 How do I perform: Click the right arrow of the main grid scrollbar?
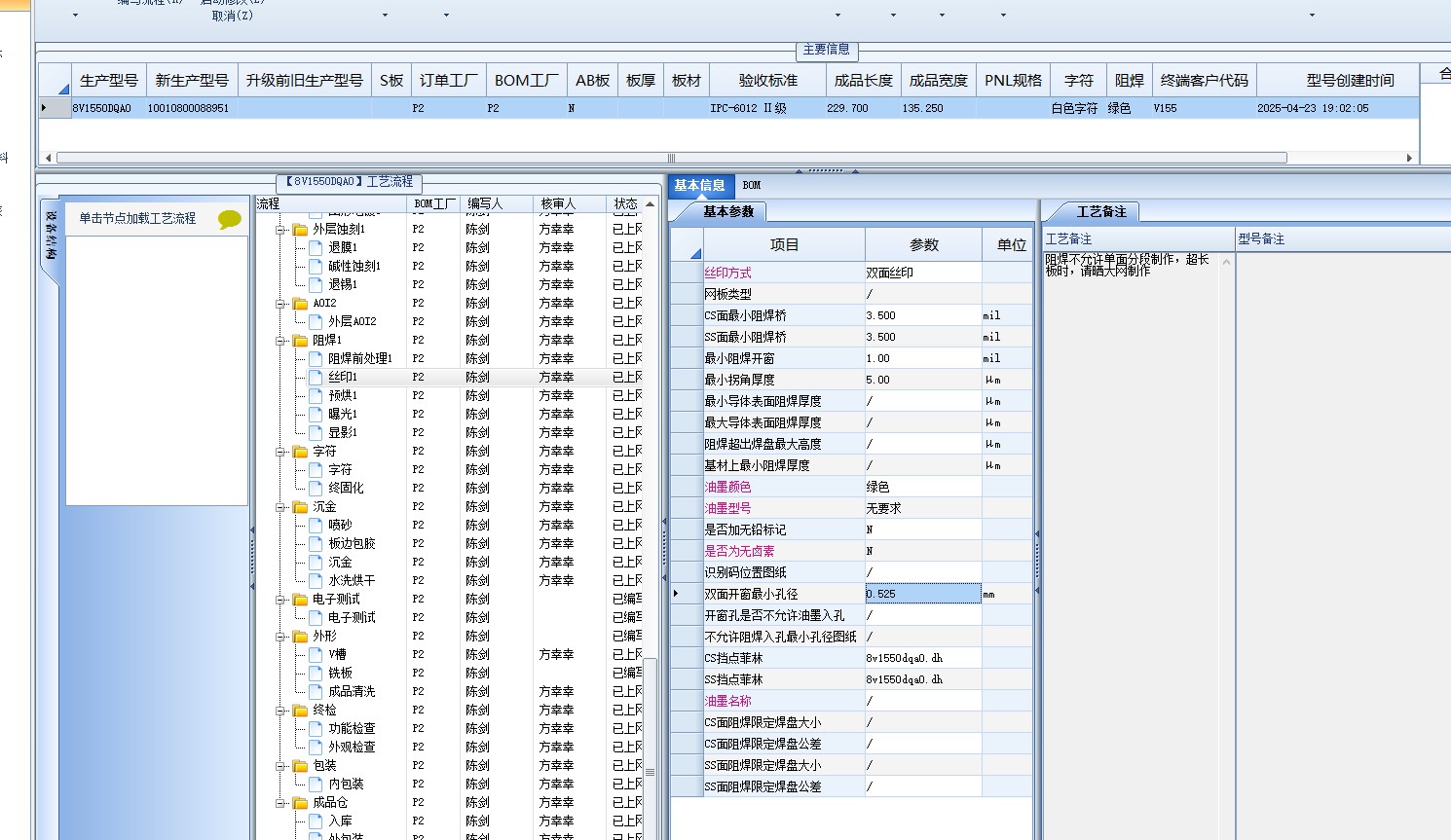1409,158
